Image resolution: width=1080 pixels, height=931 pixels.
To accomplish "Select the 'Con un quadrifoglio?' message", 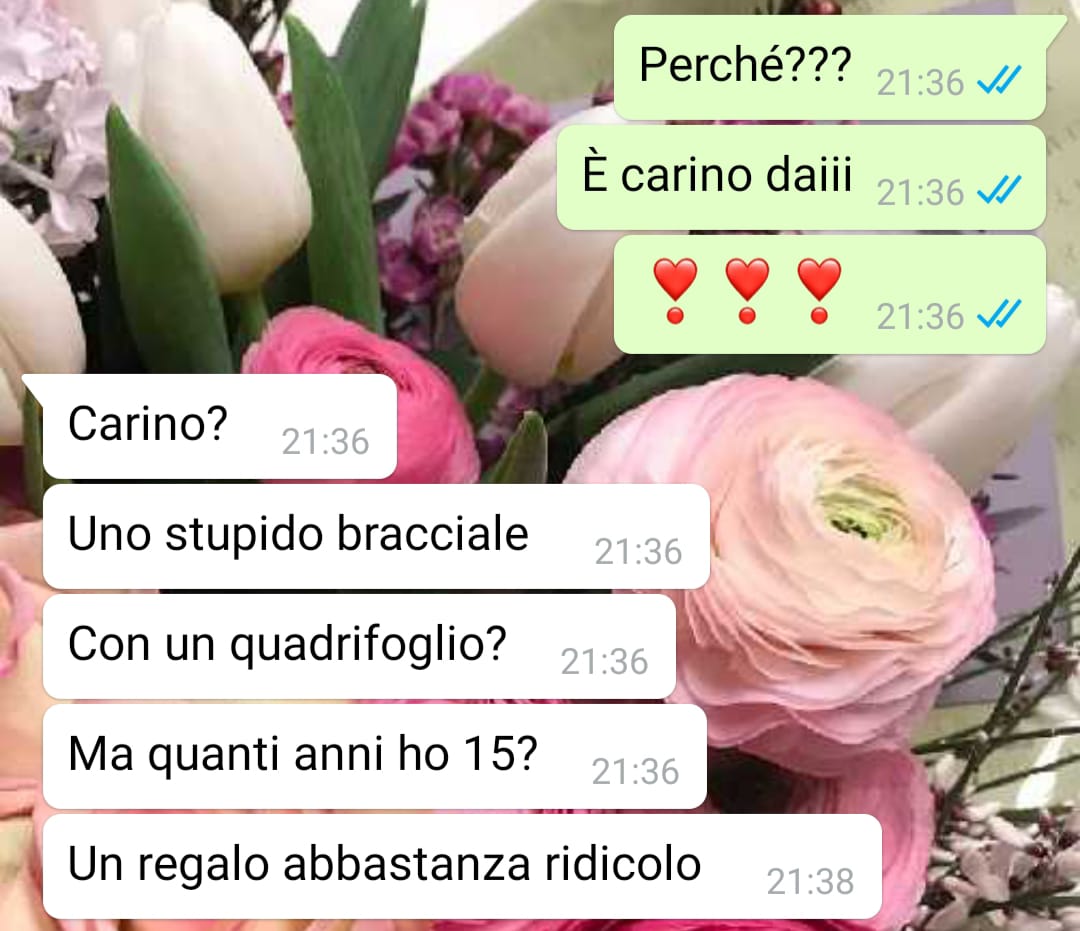I will pos(359,647).
